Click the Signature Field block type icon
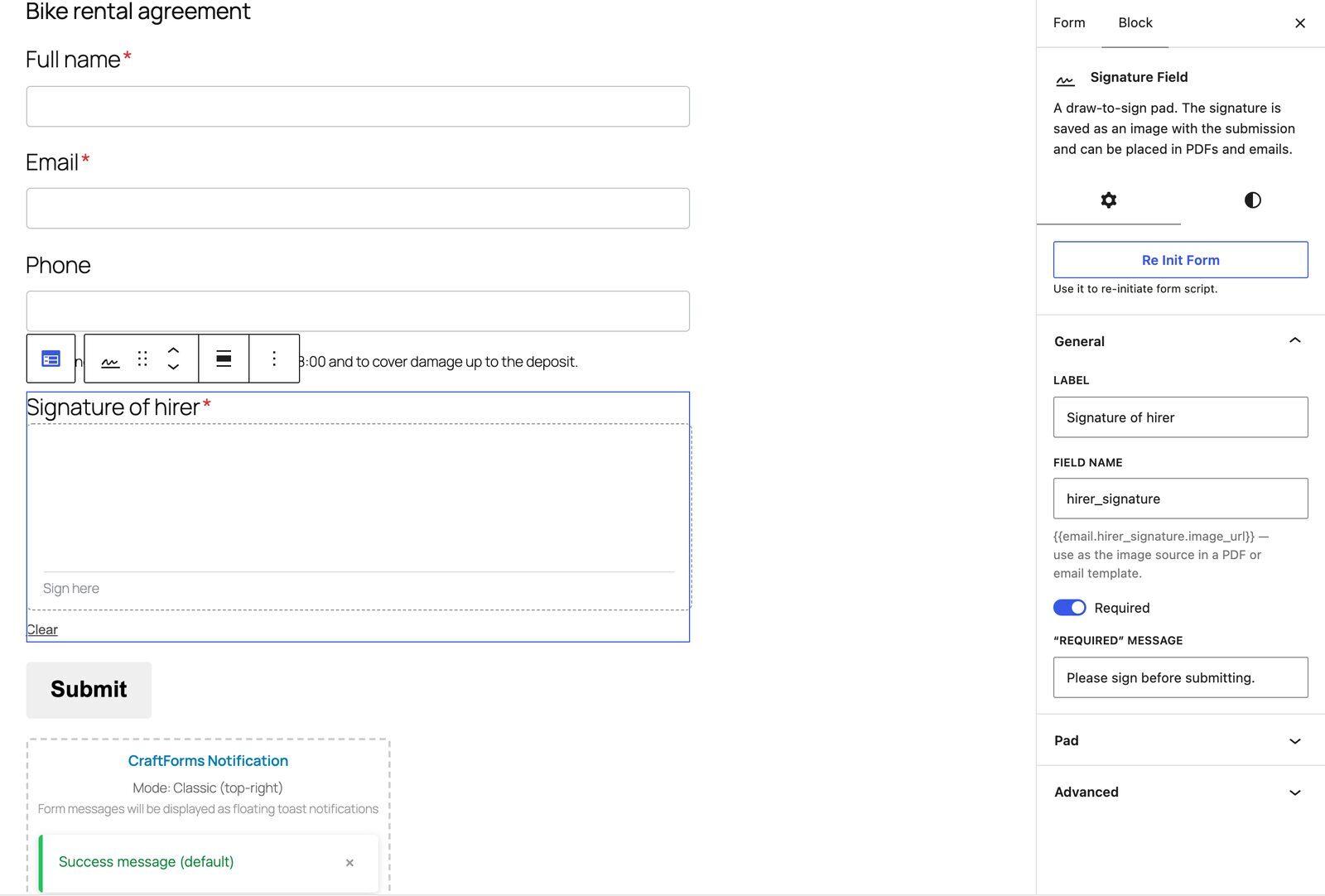1325x896 pixels. (110, 359)
